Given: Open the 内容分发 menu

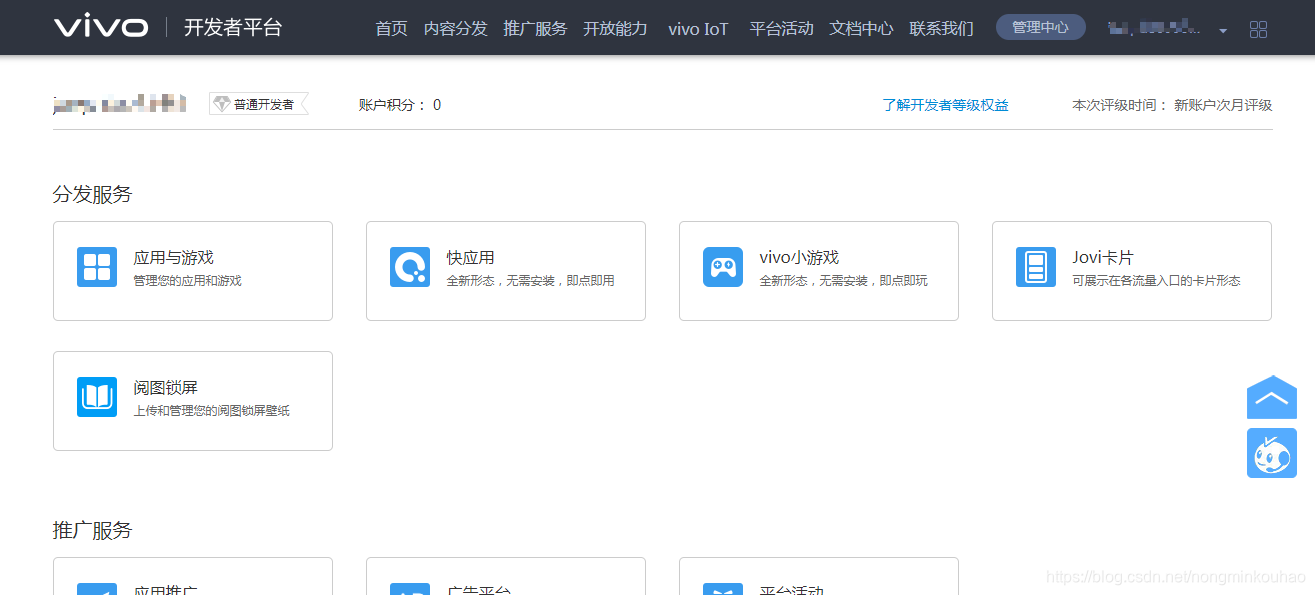Looking at the screenshot, I should click(456, 28).
